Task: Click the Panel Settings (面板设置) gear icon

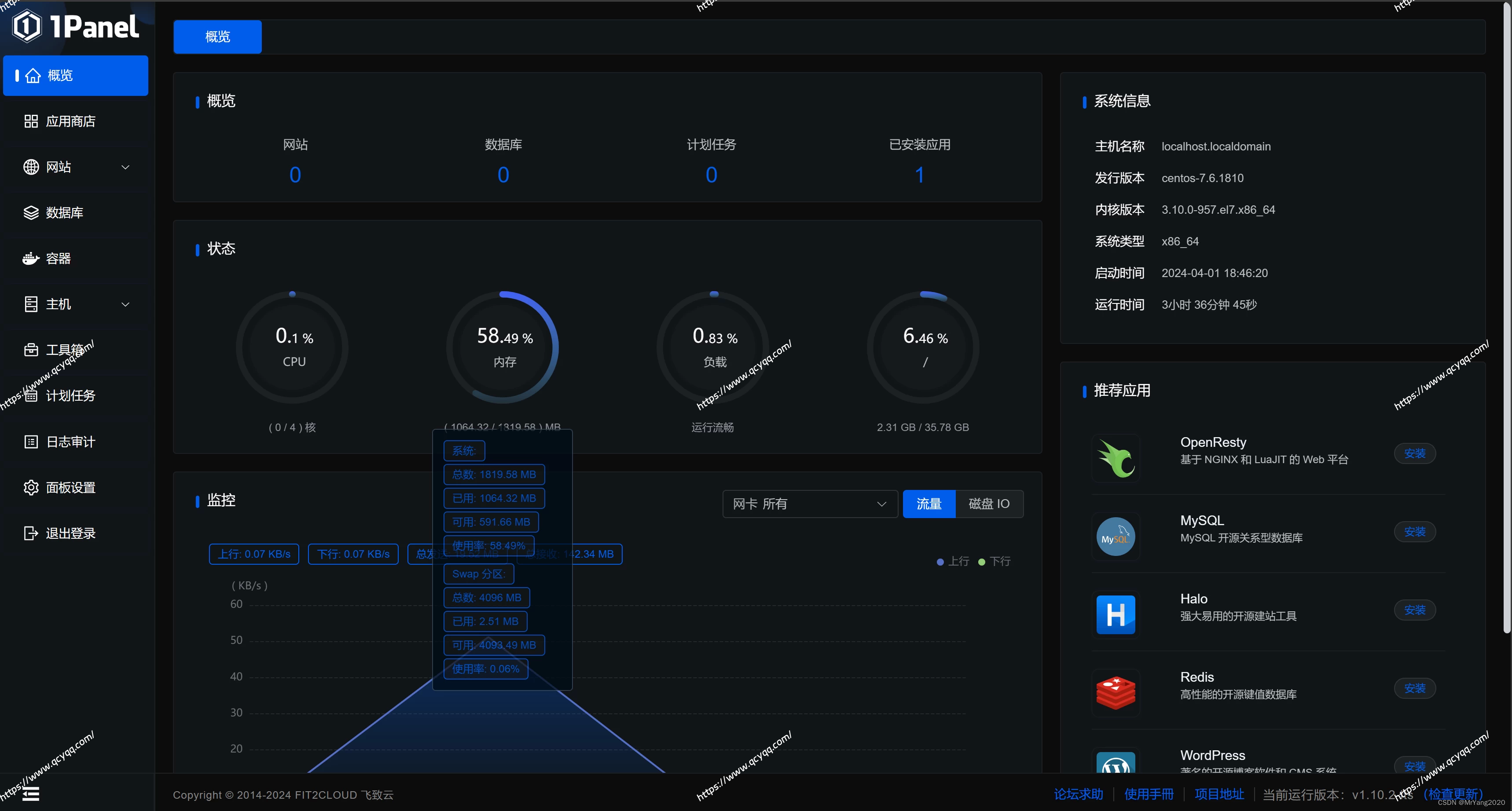Action: tap(31, 488)
